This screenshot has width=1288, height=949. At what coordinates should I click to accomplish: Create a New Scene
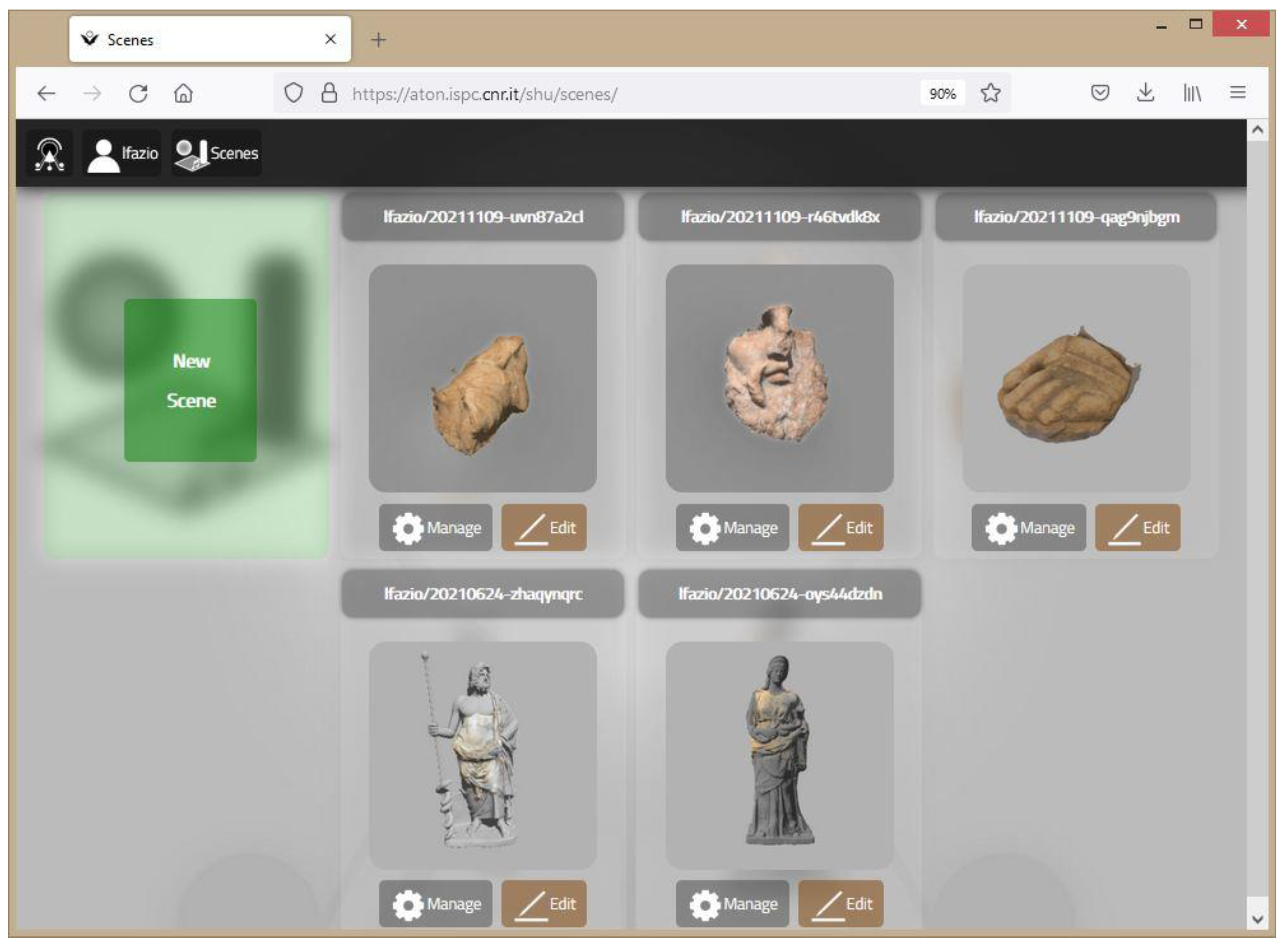[190, 380]
